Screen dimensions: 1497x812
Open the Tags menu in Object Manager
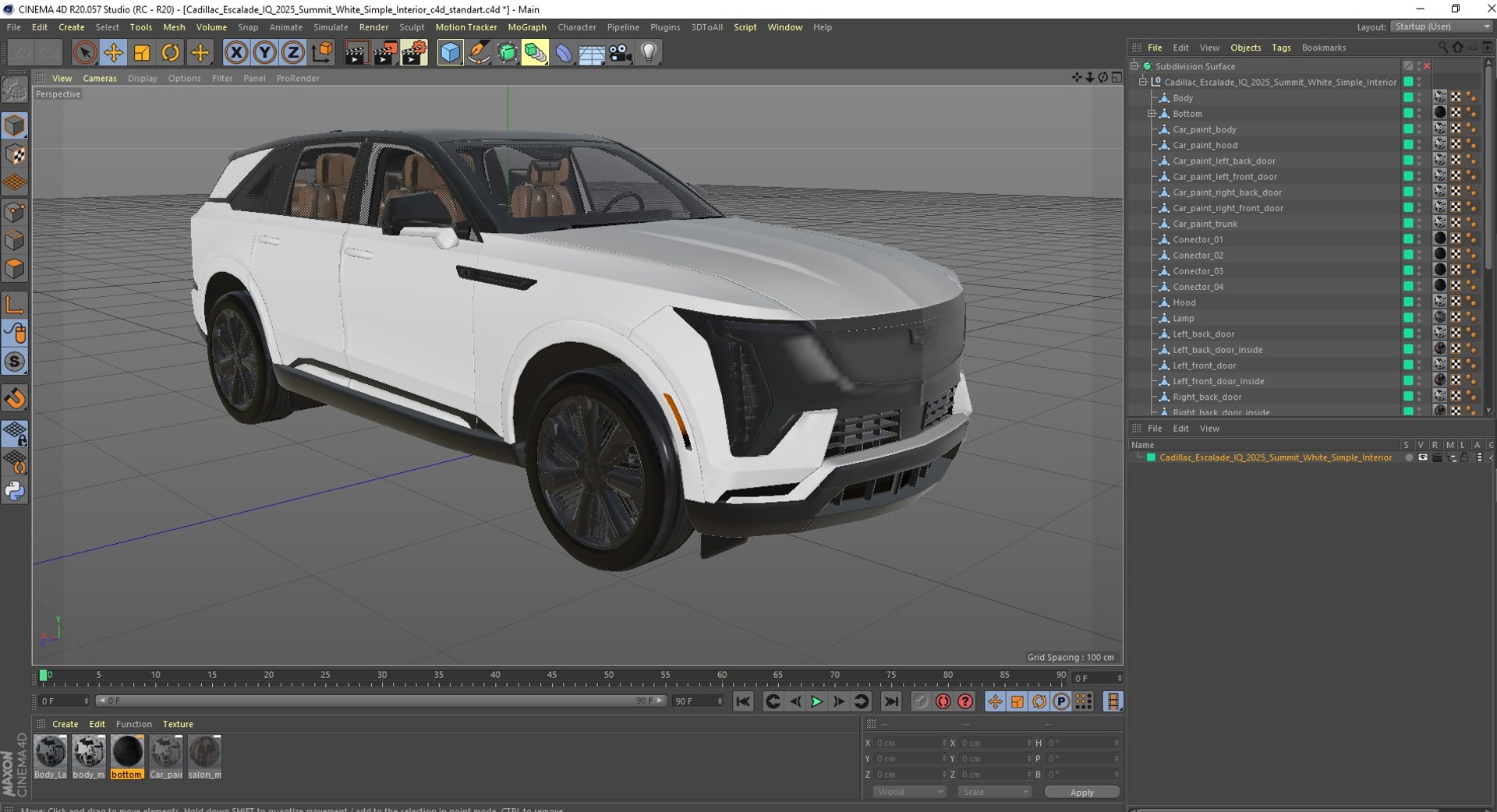click(x=1281, y=48)
